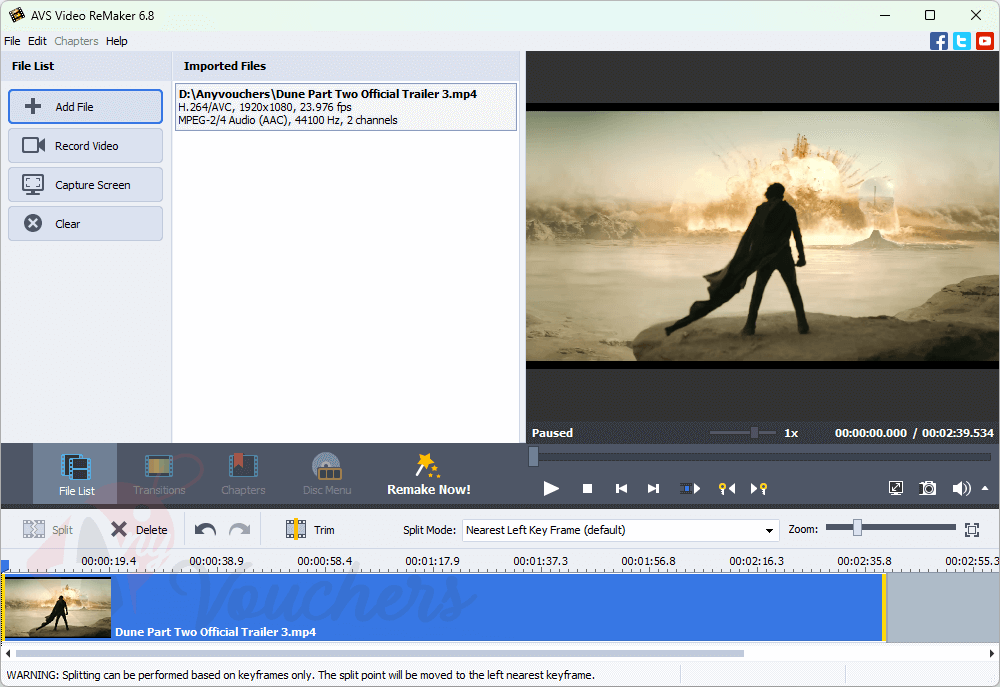This screenshot has width=1000, height=687.
Task: Toggle fit timeline to screen
Action: 971,528
